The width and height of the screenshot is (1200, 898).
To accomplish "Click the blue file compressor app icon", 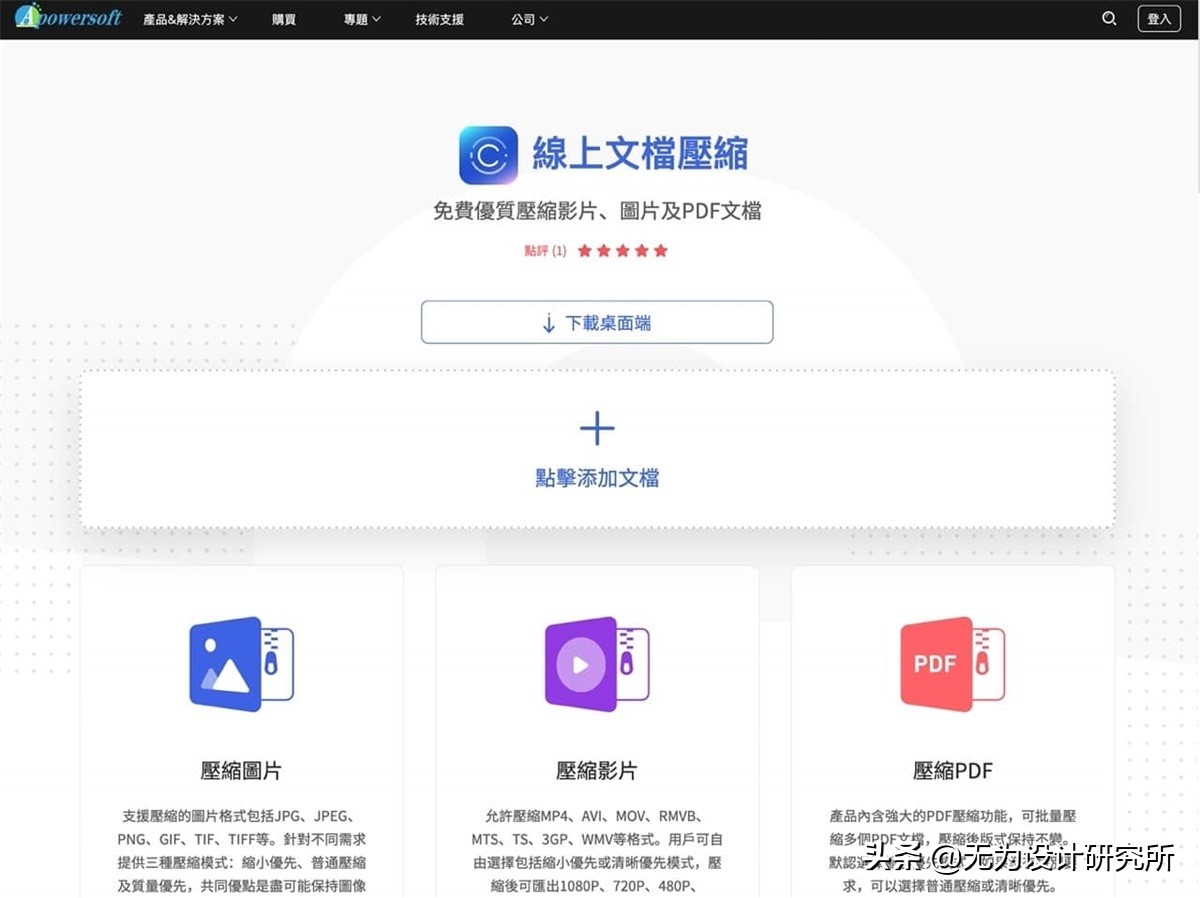I will (488, 155).
